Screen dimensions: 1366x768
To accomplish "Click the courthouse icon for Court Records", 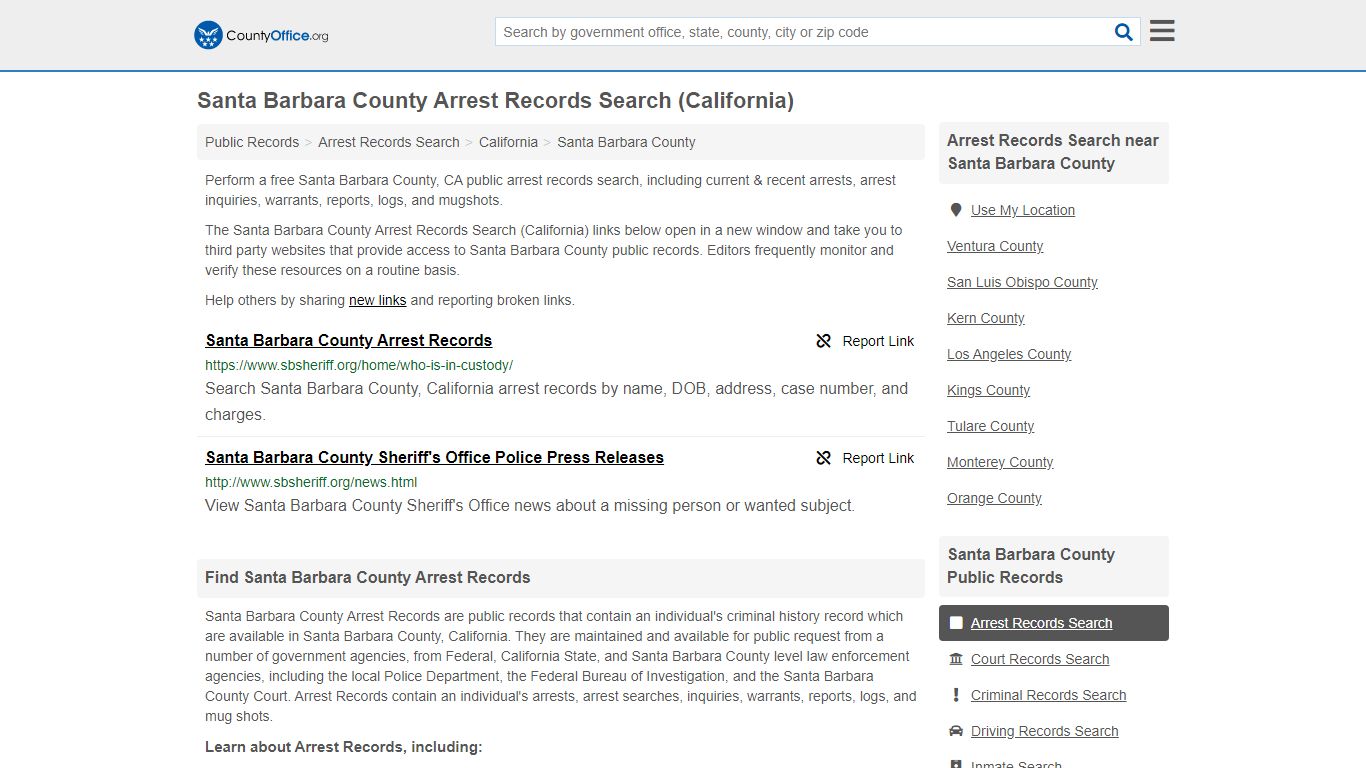I will 956,659.
